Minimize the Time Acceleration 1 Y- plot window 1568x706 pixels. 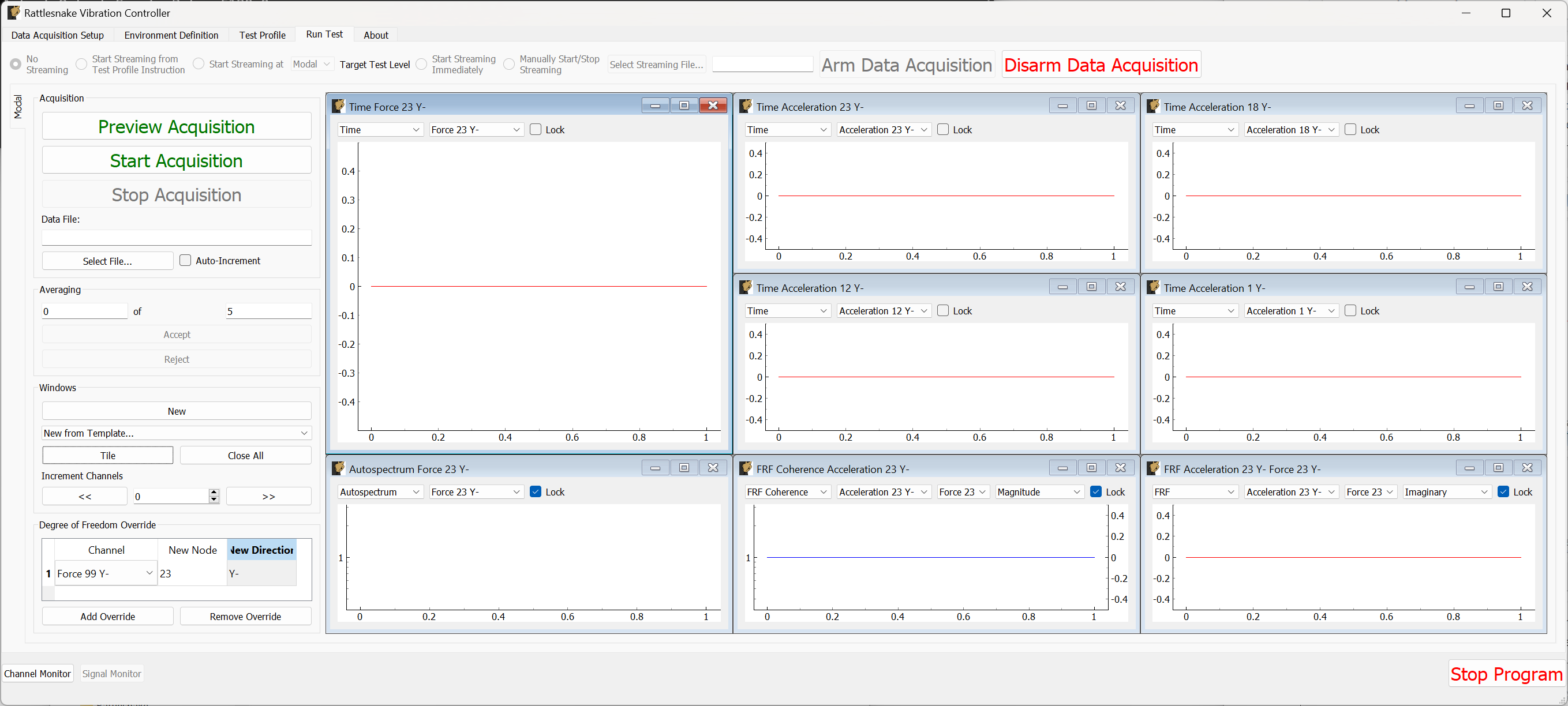click(x=1469, y=286)
